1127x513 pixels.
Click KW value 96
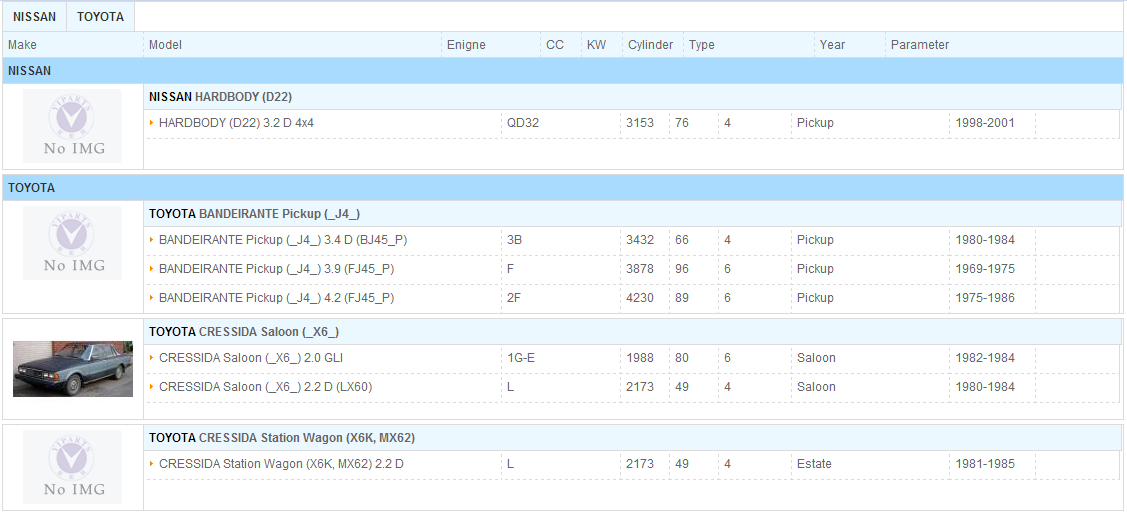tap(682, 269)
